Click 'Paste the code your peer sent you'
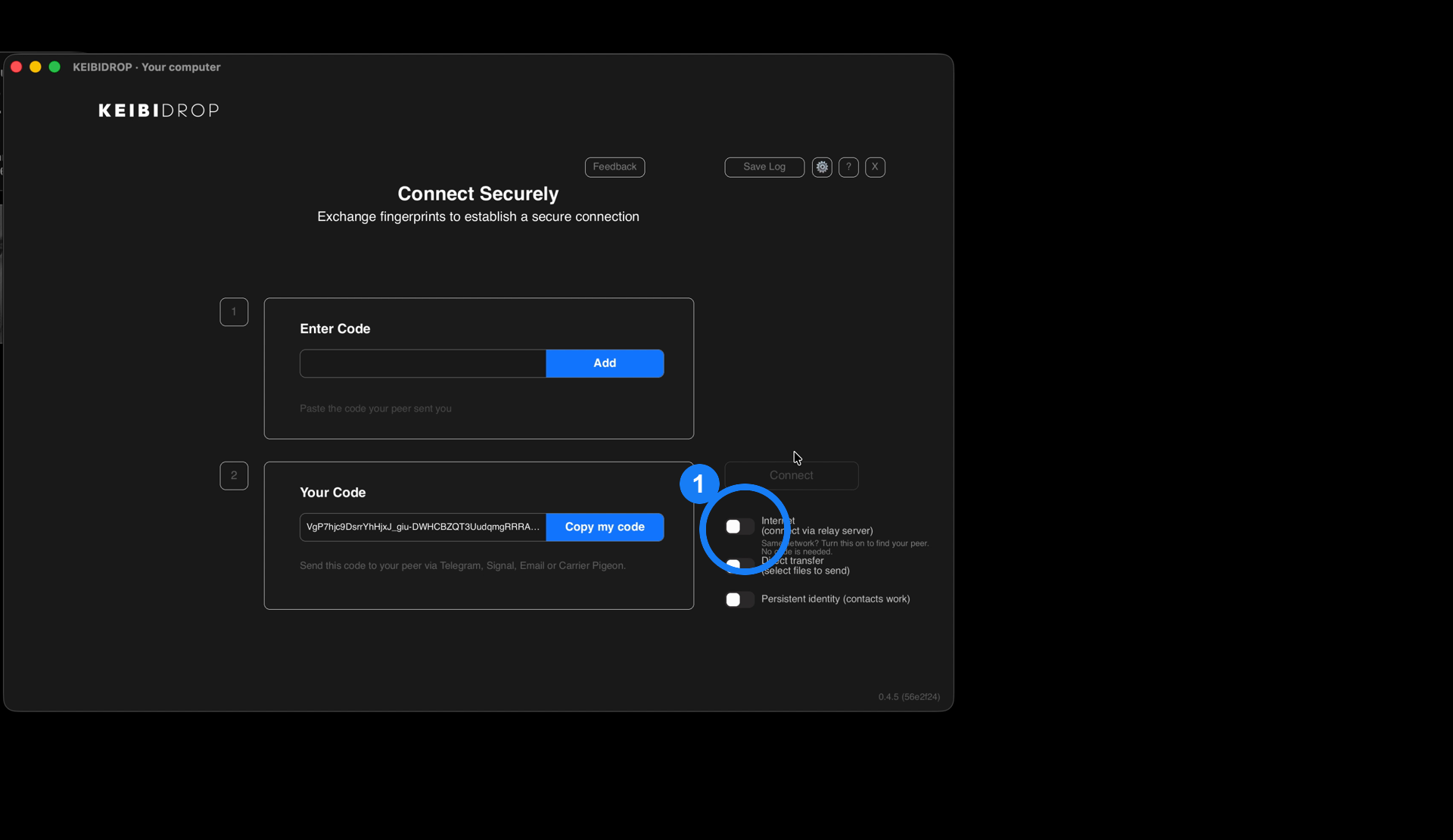The image size is (1453, 840). pos(375,409)
